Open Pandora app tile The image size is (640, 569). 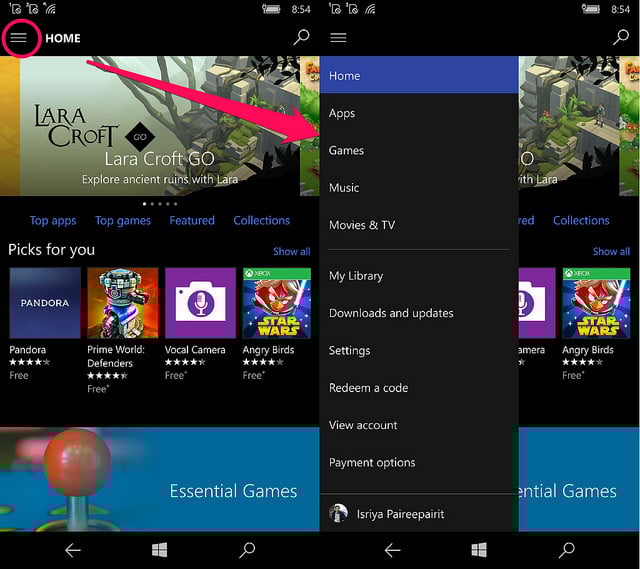click(45, 303)
